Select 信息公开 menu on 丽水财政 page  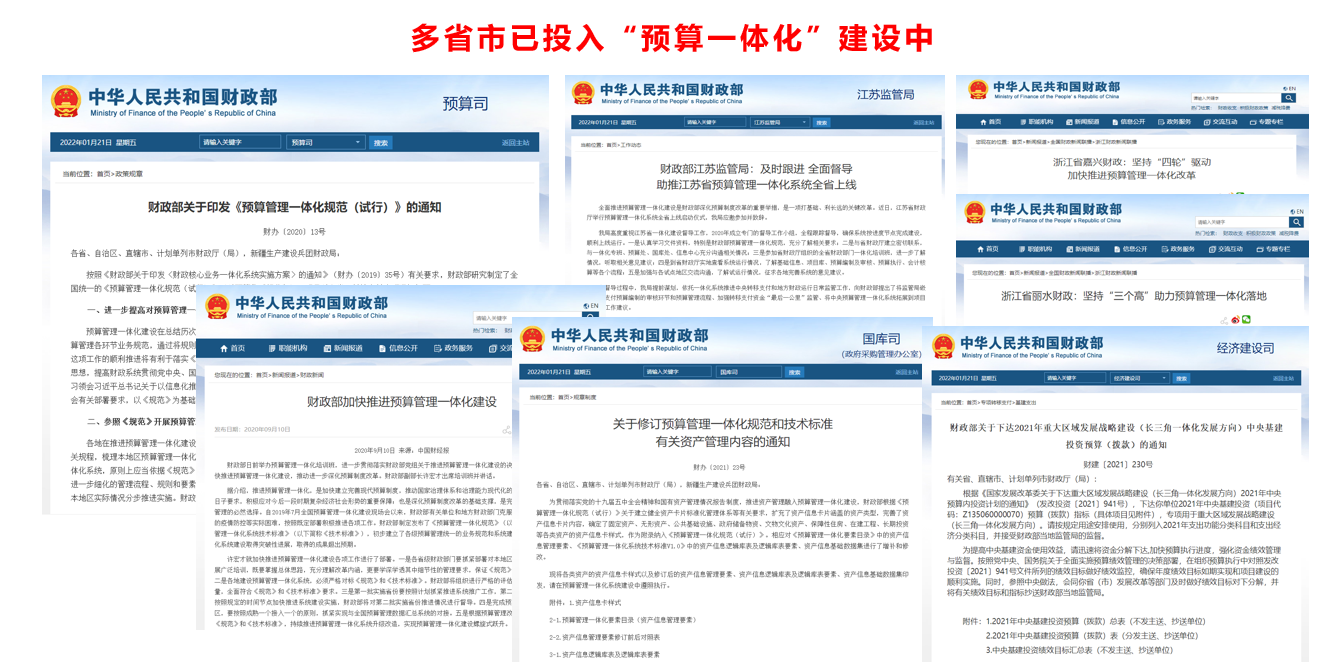pos(1133,248)
